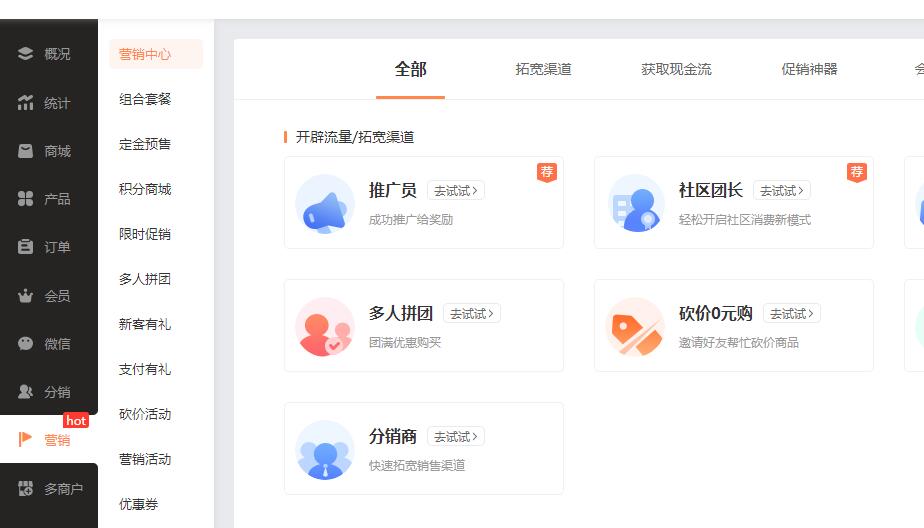924x528 pixels.
Task: Click the 砍价0元购 price tag icon
Action: 635,327
